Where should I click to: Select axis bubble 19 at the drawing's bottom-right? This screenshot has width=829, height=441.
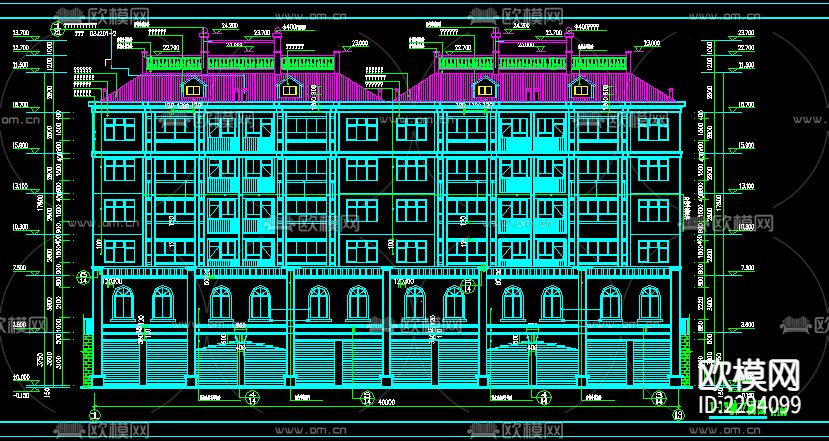[x=678, y=415]
